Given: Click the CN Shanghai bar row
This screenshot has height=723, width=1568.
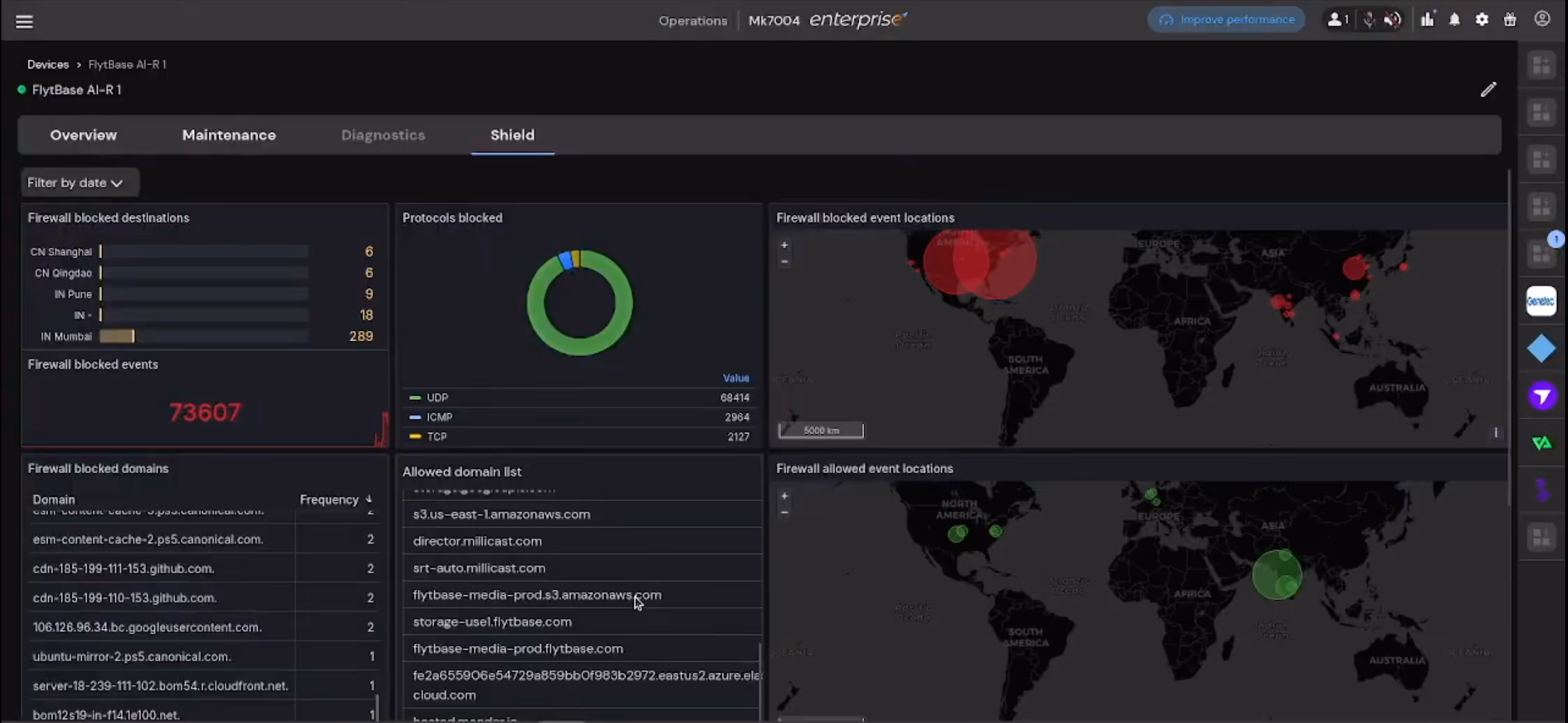Looking at the screenshot, I should (x=201, y=252).
